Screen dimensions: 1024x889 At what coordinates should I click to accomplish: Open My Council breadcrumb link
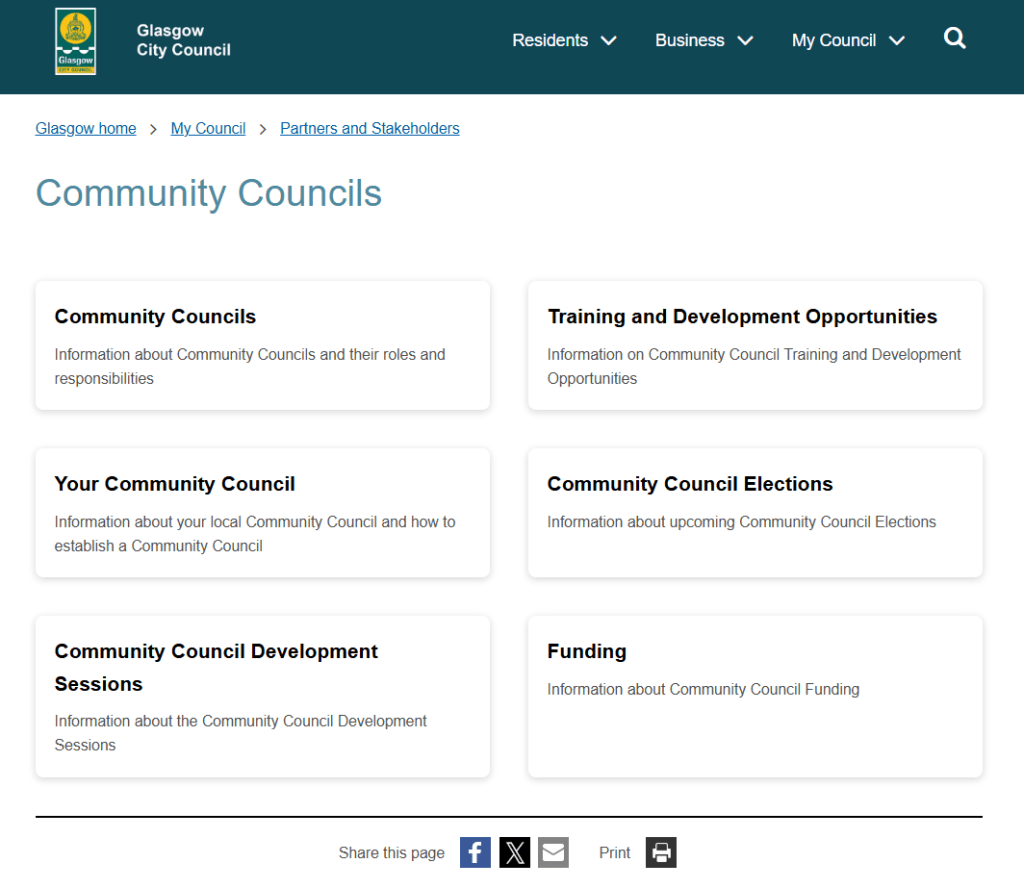(208, 128)
